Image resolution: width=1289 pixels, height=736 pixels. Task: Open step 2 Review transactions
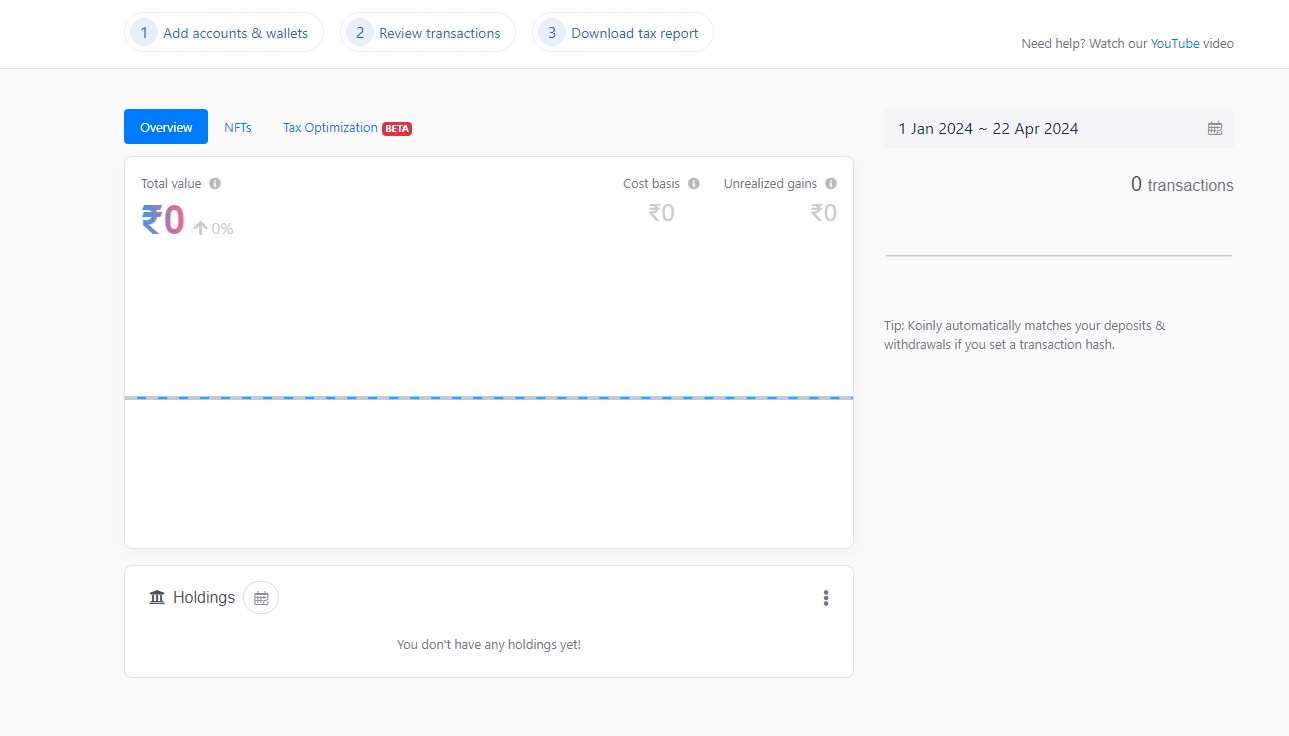click(428, 33)
